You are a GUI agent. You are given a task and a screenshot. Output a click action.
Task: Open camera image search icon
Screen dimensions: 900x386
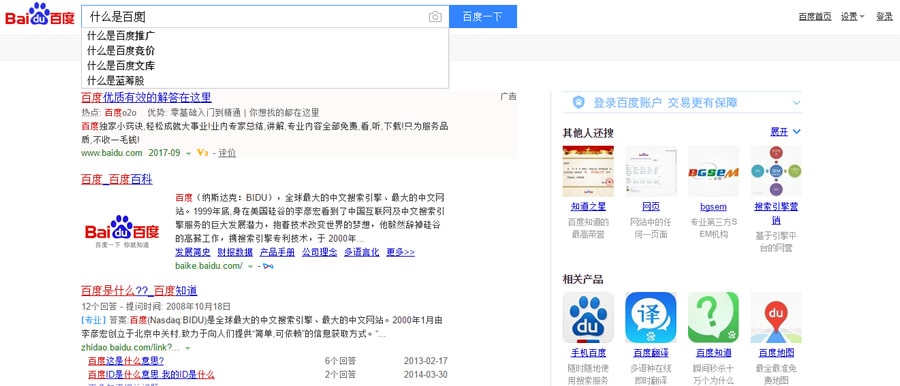click(435, 17)
